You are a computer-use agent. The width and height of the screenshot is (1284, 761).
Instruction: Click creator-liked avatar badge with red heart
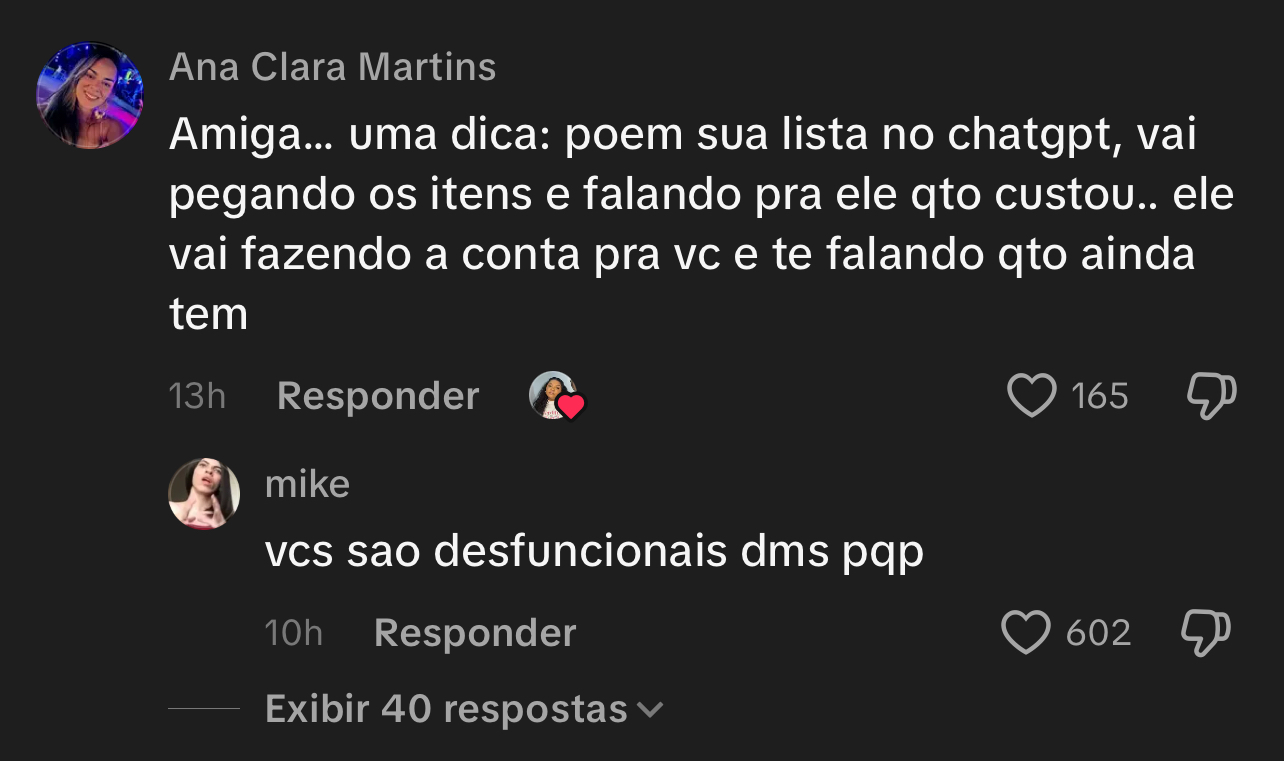pos(555,396)
